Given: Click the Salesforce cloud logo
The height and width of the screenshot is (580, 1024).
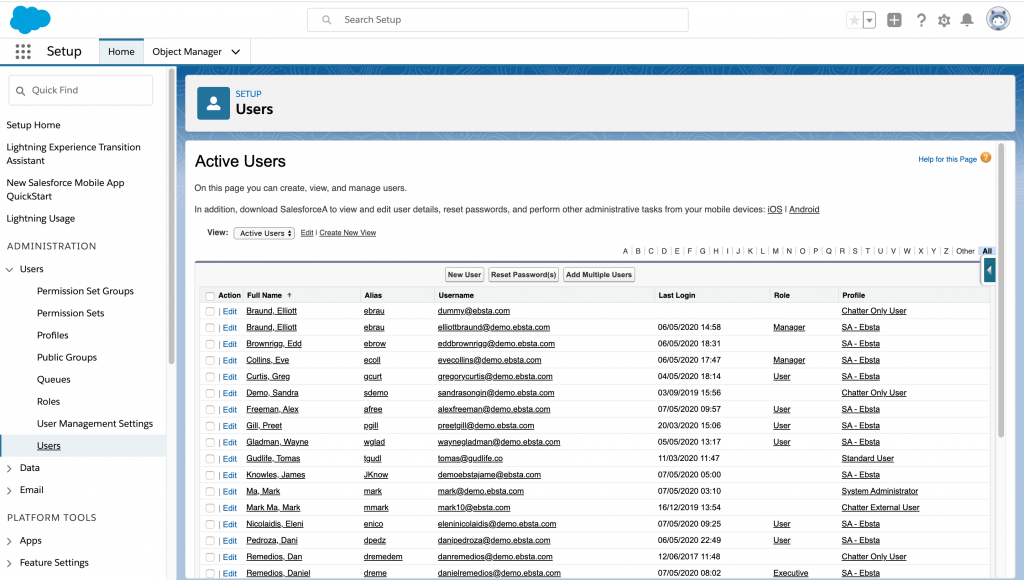Looking at the screenshot, I should (30, 20).
